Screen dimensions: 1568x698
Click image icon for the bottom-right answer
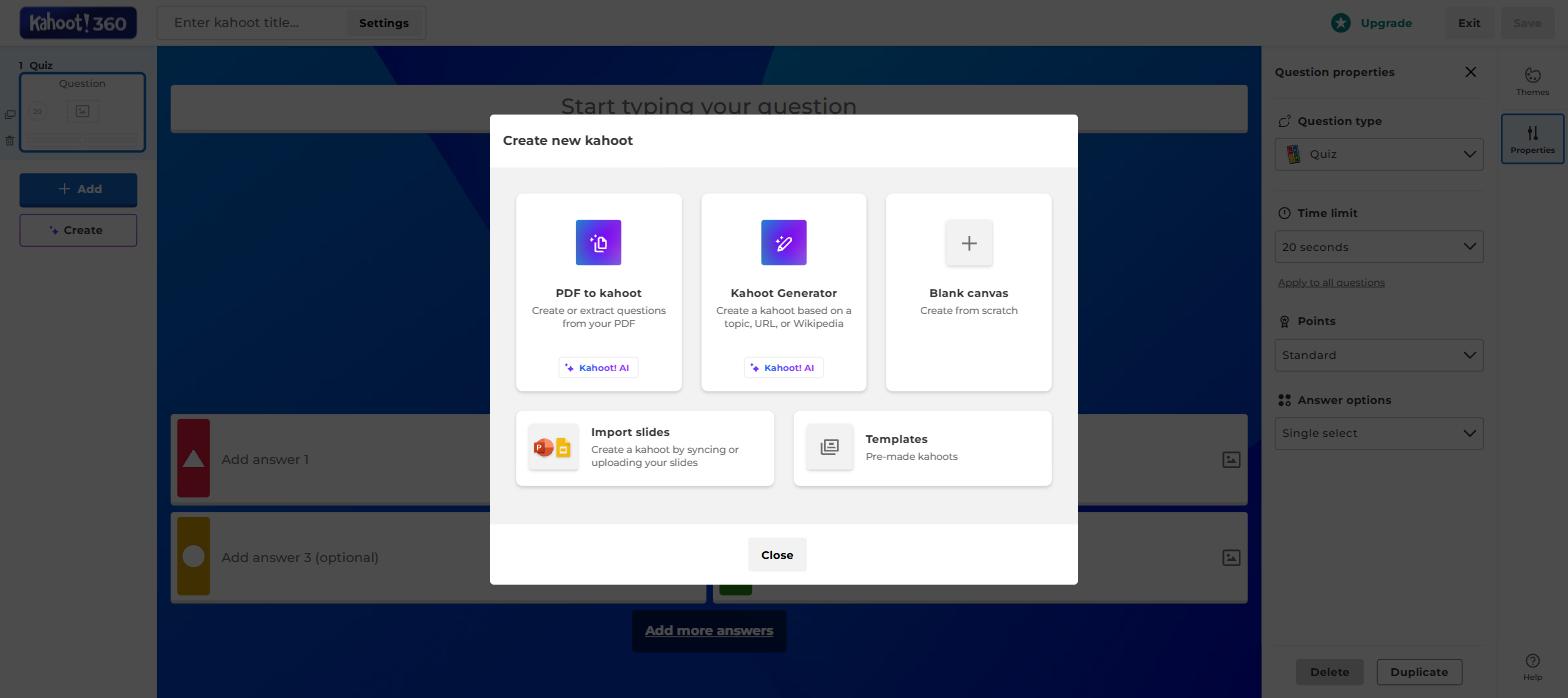[x=1231, y=557]
